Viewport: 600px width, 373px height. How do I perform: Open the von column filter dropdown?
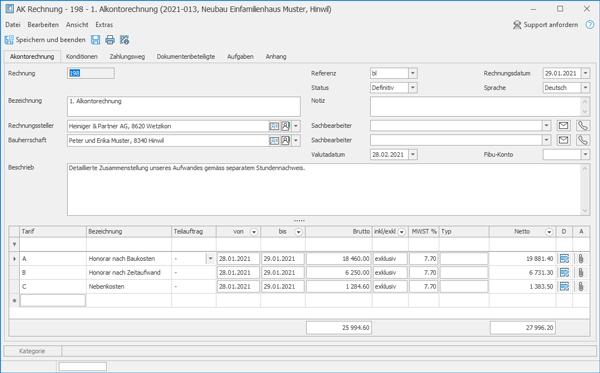click(254, 232)
